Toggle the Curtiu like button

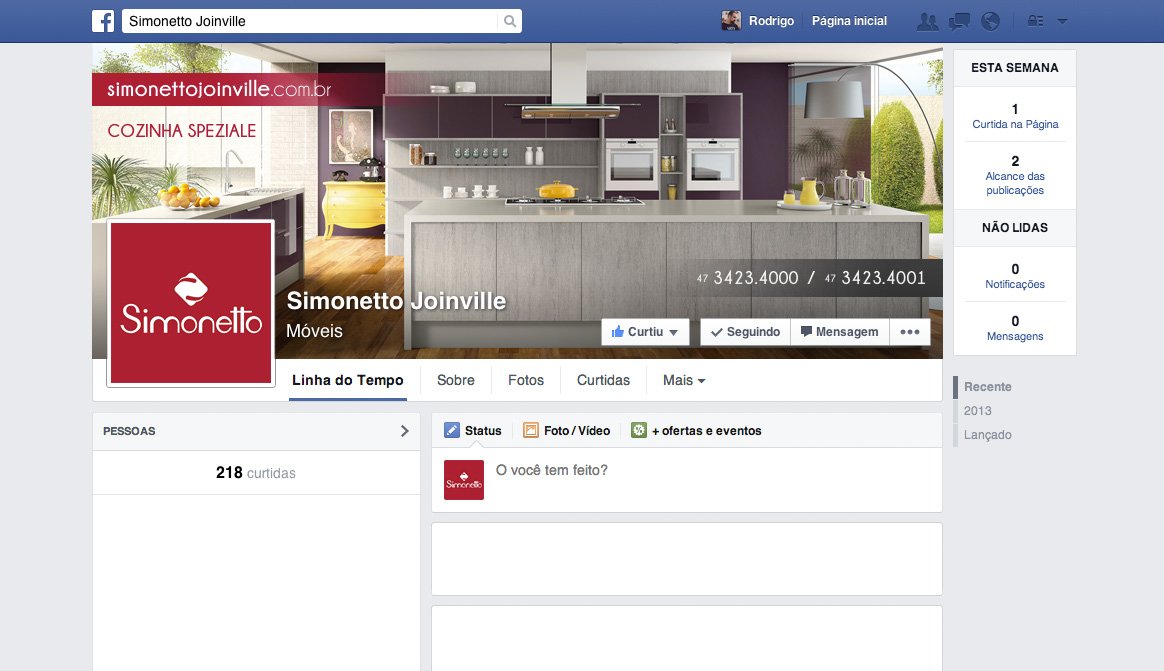click(645, 332)
